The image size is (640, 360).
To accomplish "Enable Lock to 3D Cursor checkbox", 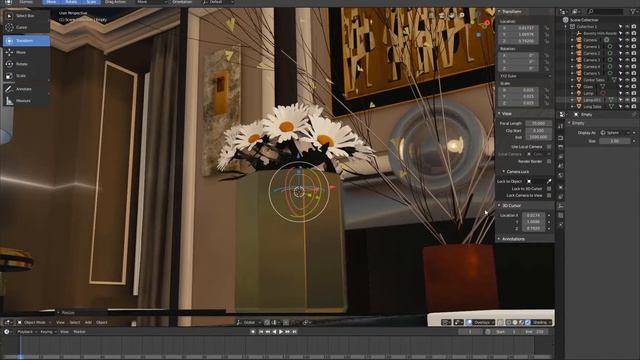I will pos(549,189).
